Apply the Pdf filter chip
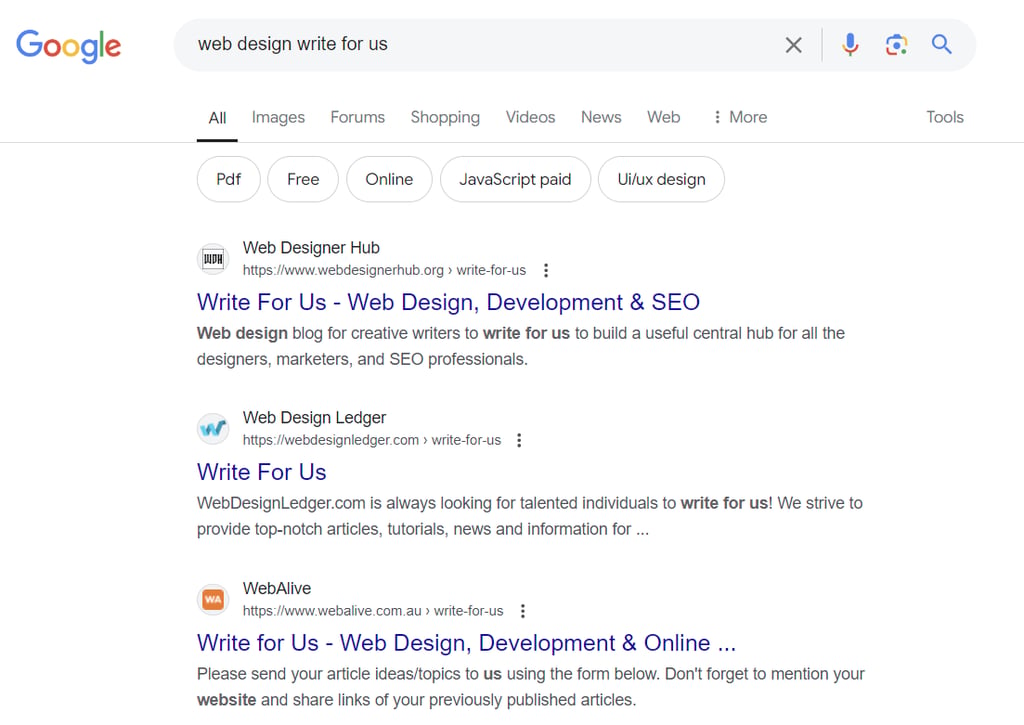 [x=229, y=179]
